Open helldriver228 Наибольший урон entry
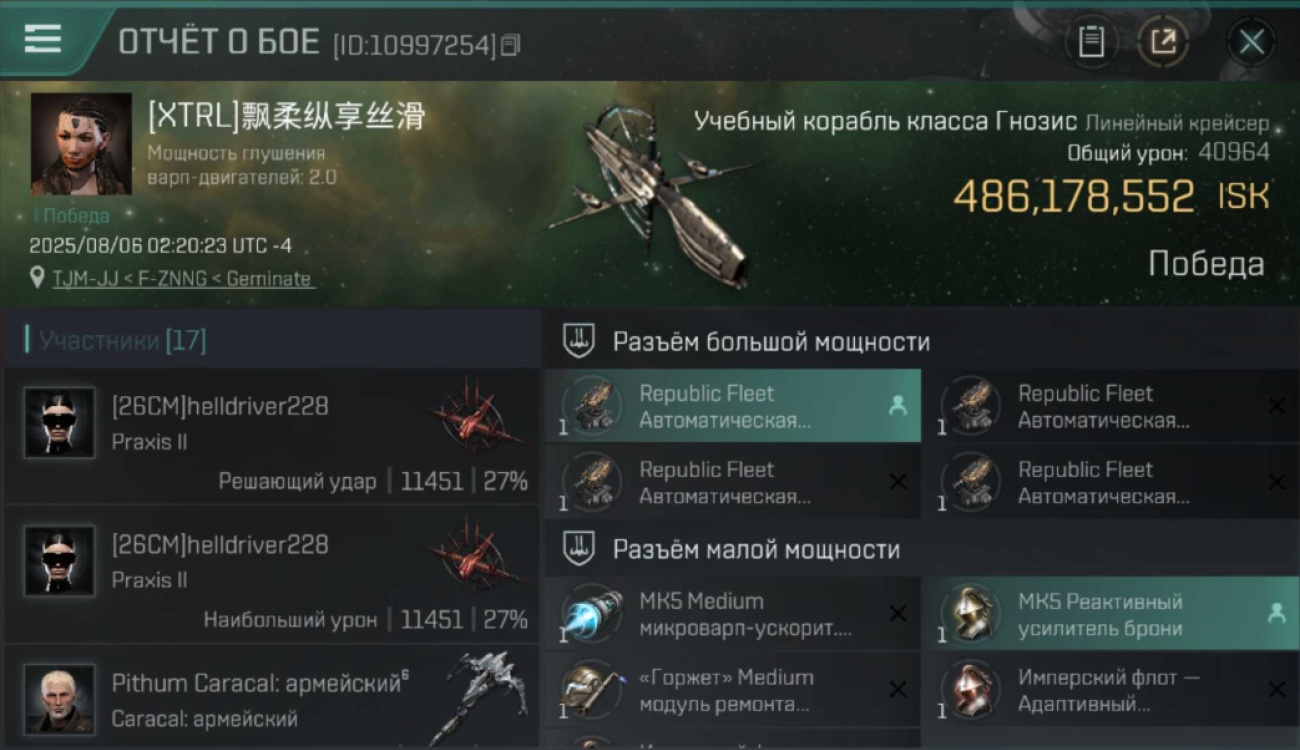Screen dimensions: 1300x750 (272, 574)
